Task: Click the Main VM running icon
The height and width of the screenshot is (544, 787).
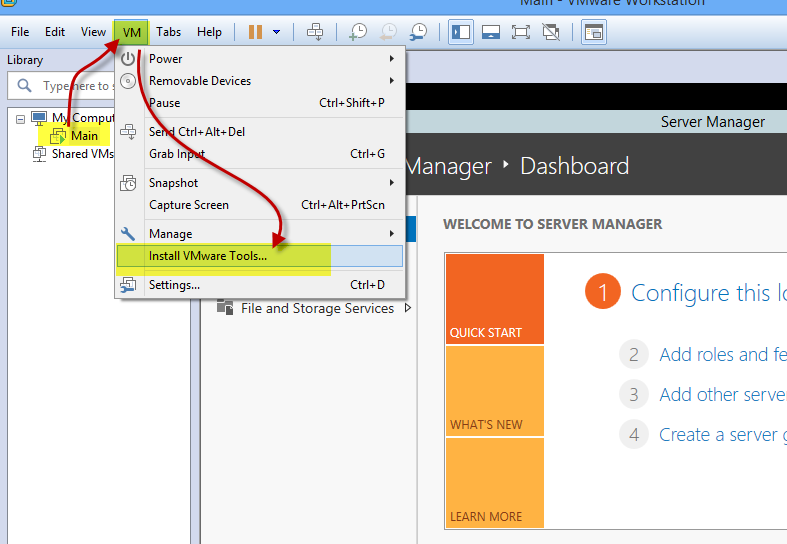Action: coord(58,136)
